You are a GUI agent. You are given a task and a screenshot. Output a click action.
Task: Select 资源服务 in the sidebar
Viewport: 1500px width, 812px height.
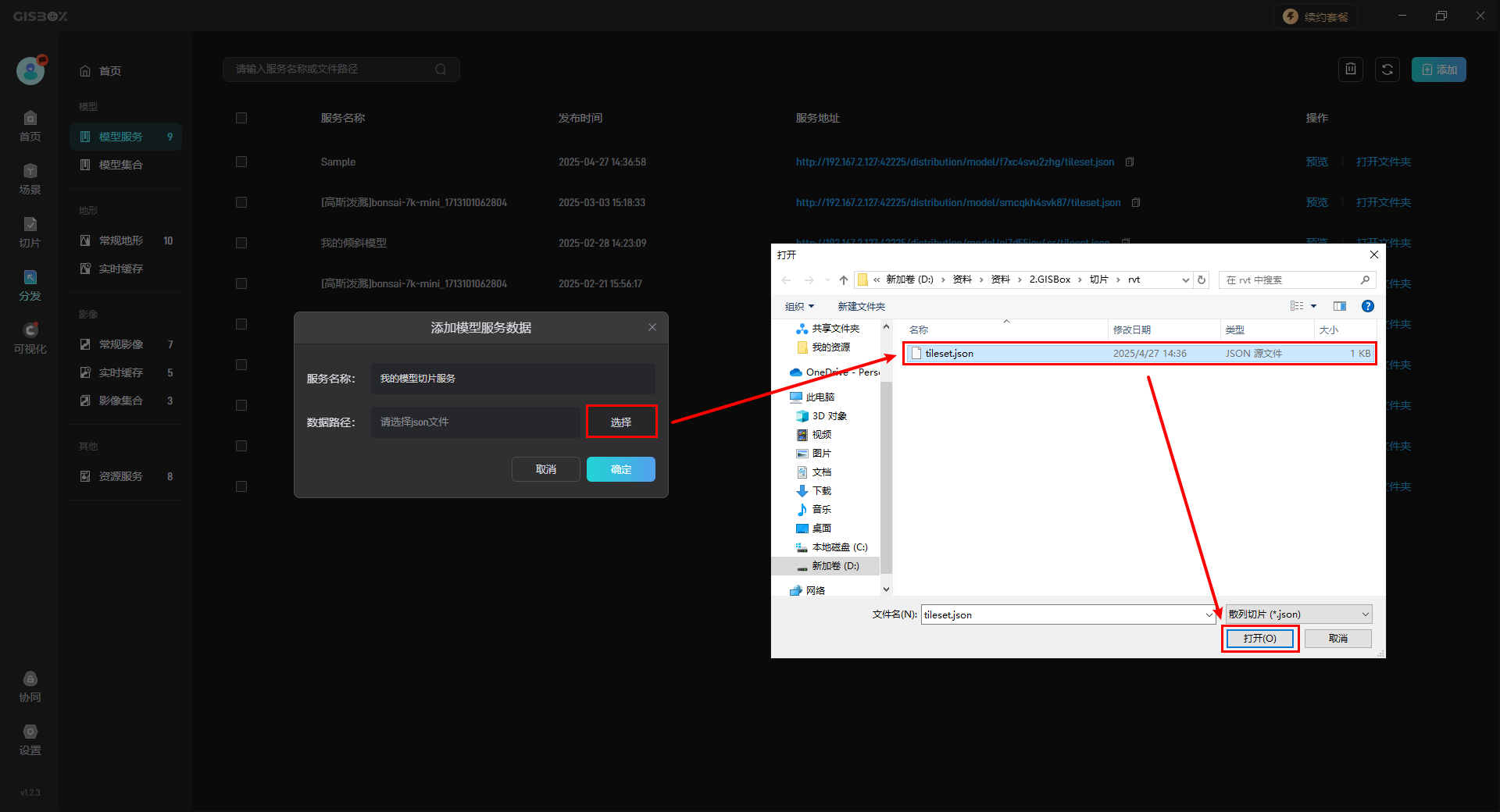pos(126,476)
